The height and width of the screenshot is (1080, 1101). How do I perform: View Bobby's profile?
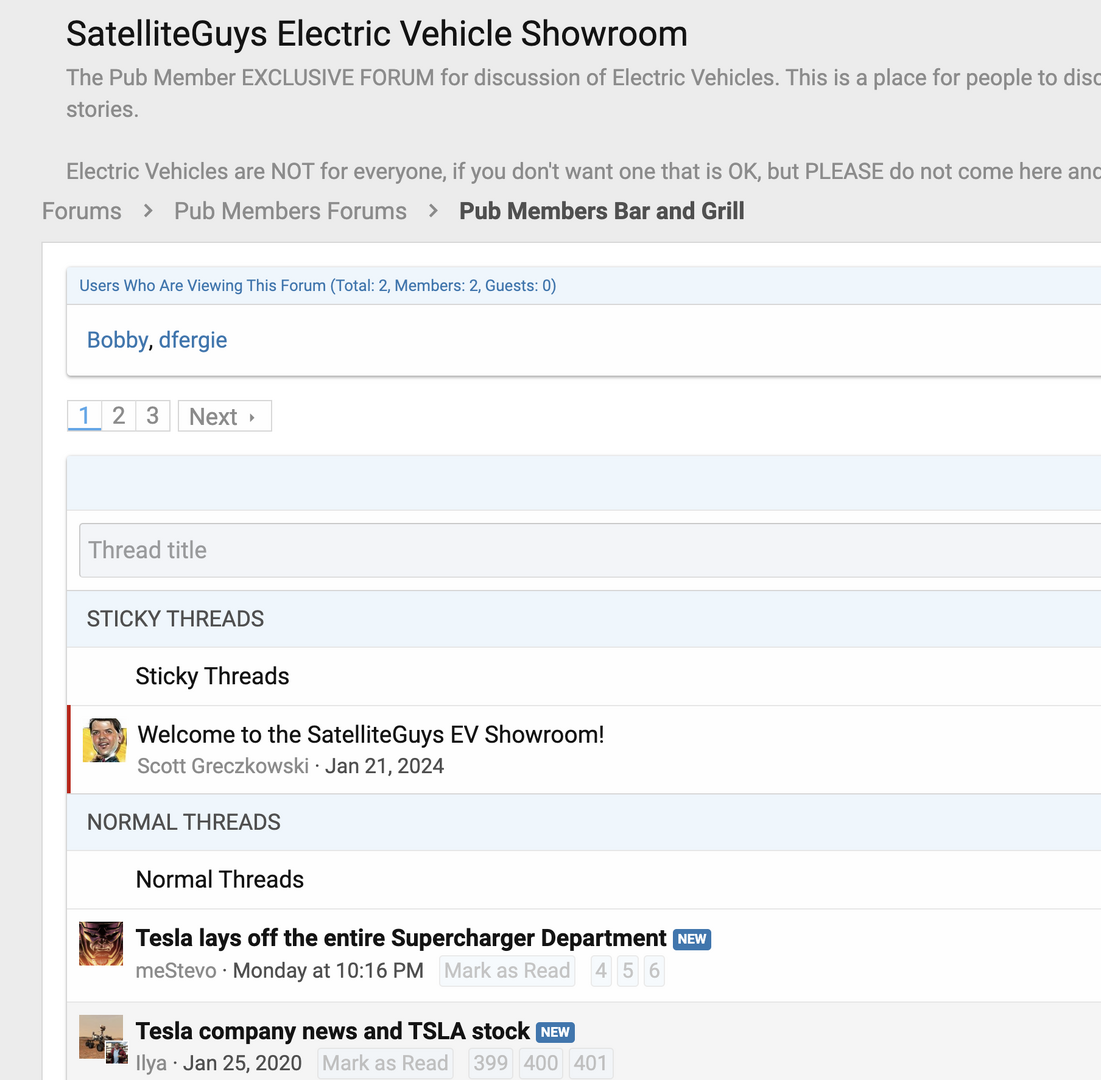(x=117, y=340)
